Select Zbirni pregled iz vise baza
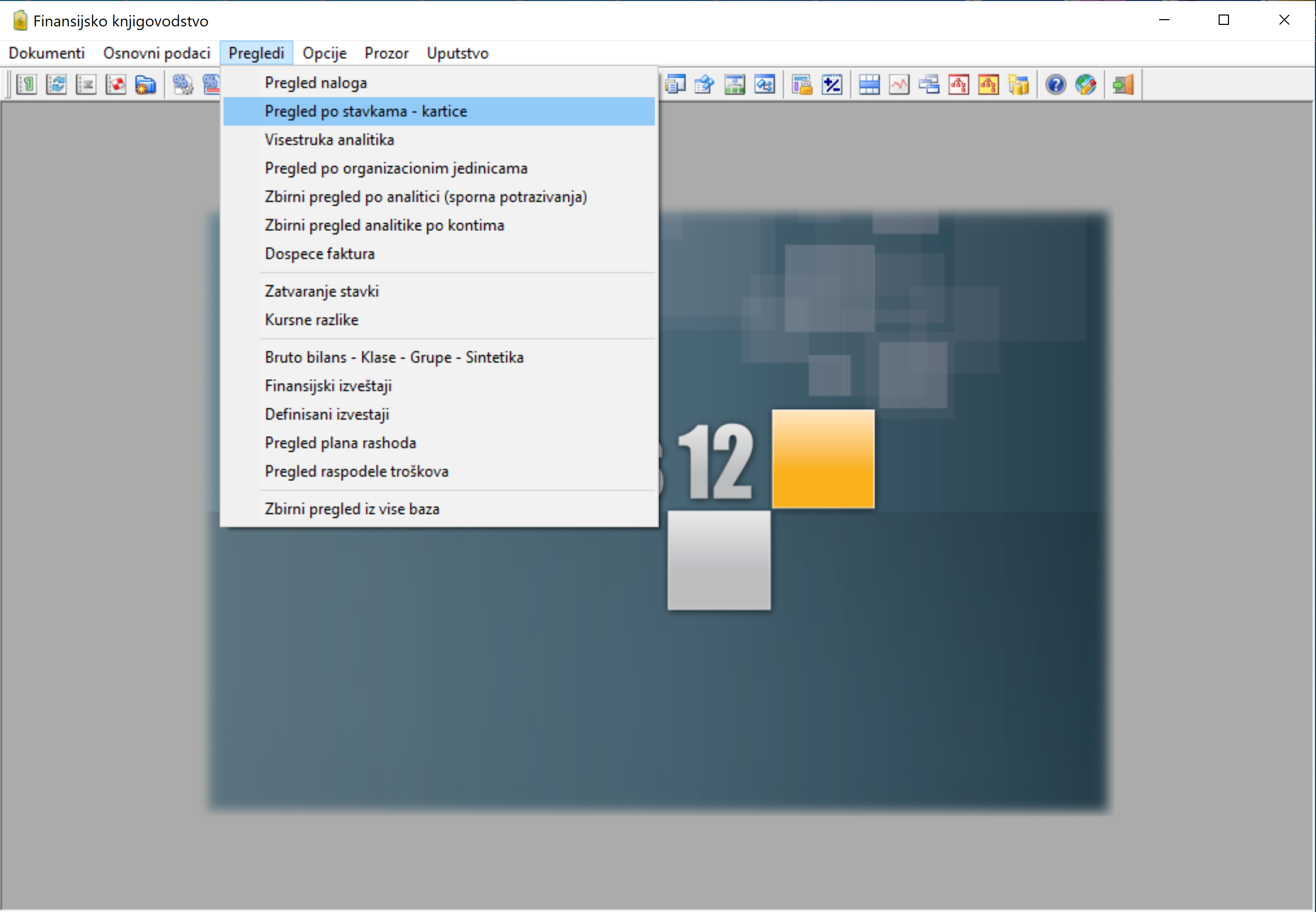Image resolution: width=1316 pixels, height=912 pixels. coord(439,510)
